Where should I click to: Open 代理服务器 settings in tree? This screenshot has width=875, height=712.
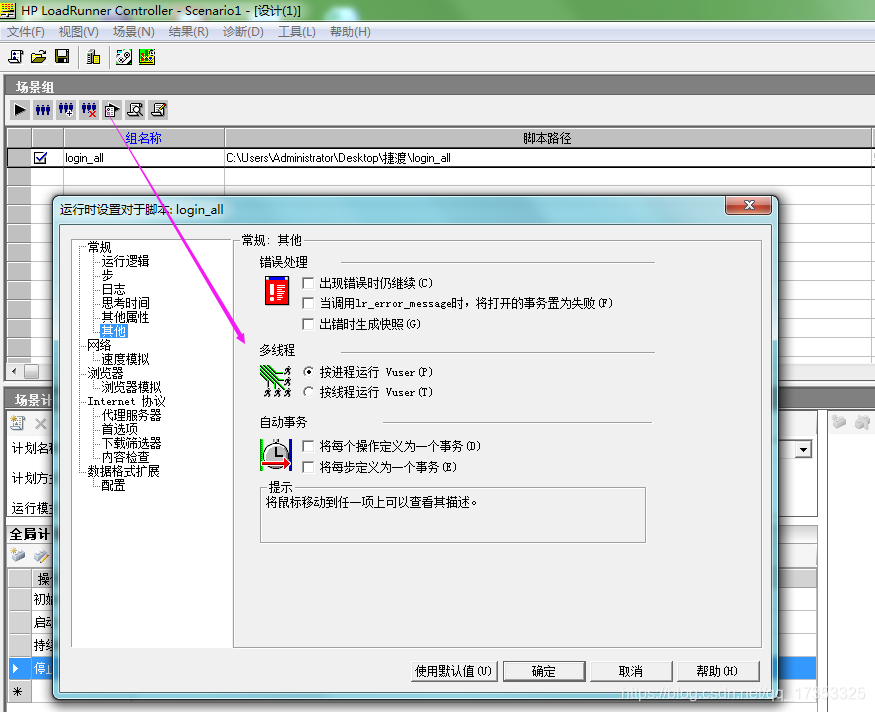point(131,415)
